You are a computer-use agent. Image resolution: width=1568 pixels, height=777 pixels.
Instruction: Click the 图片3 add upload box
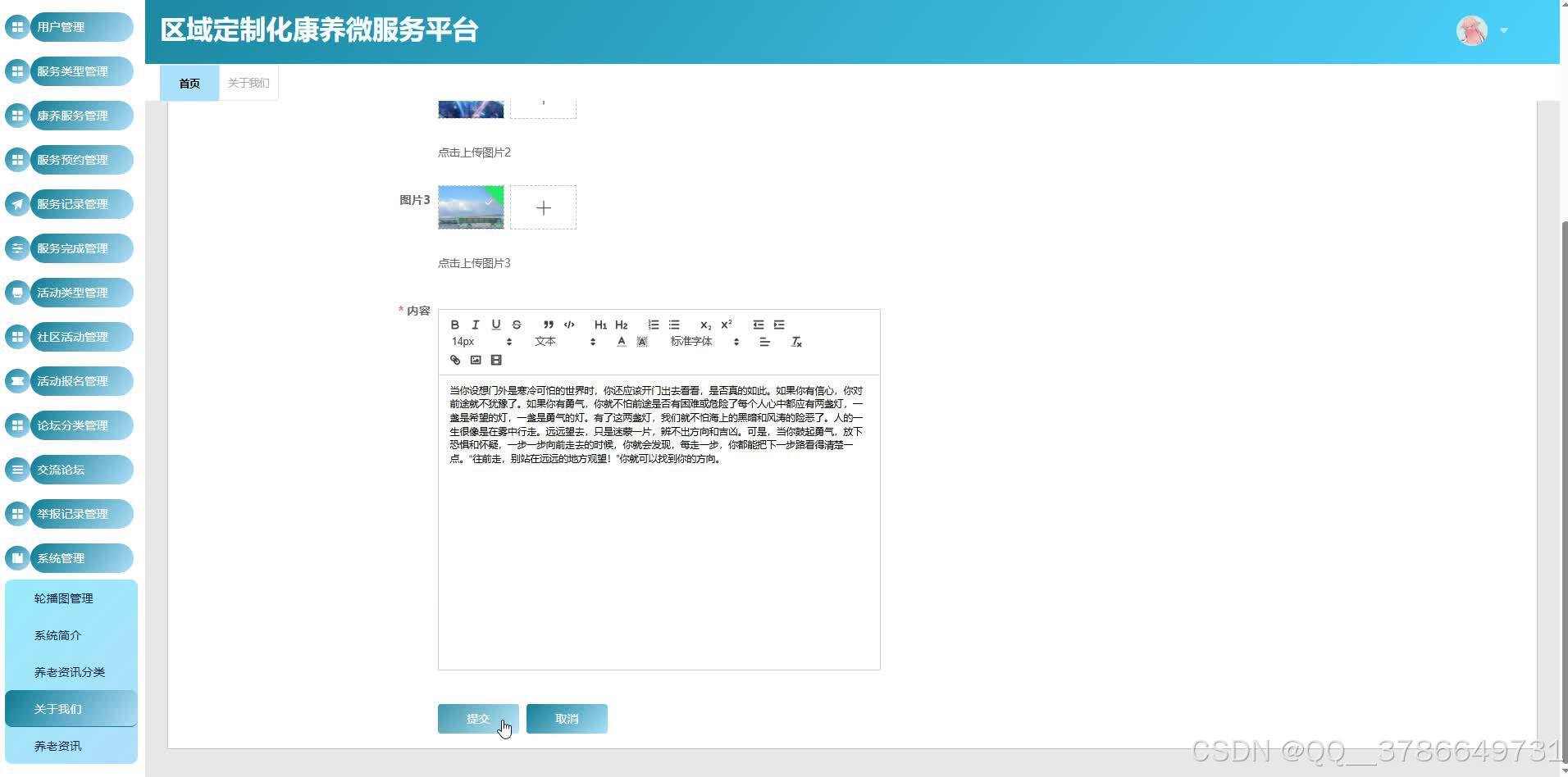543,207
